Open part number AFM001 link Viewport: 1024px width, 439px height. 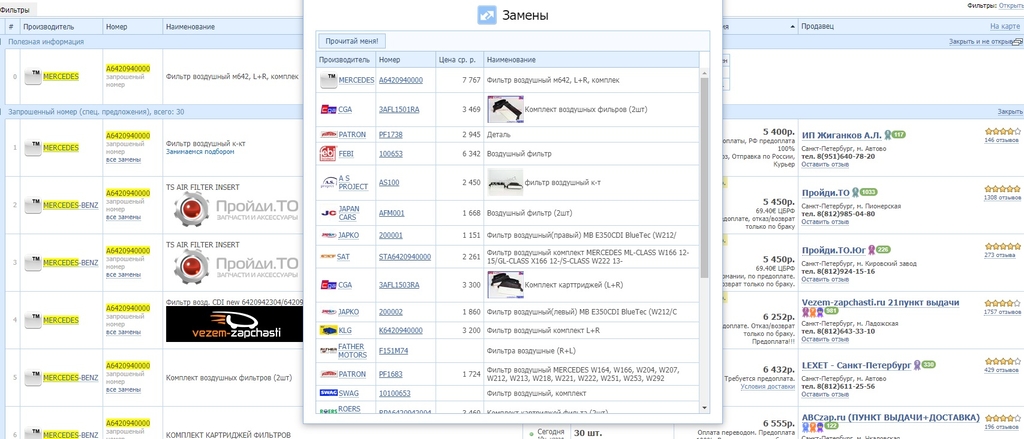click(392, 212)
